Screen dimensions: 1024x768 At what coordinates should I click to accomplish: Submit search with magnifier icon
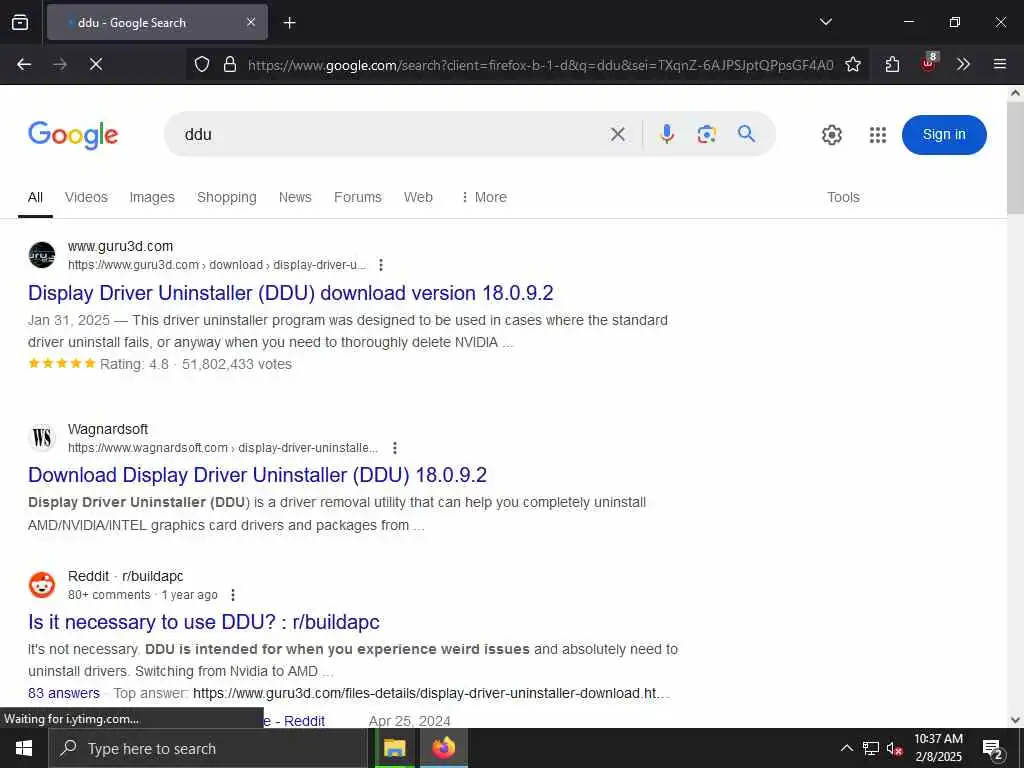(x=746, y=134)
